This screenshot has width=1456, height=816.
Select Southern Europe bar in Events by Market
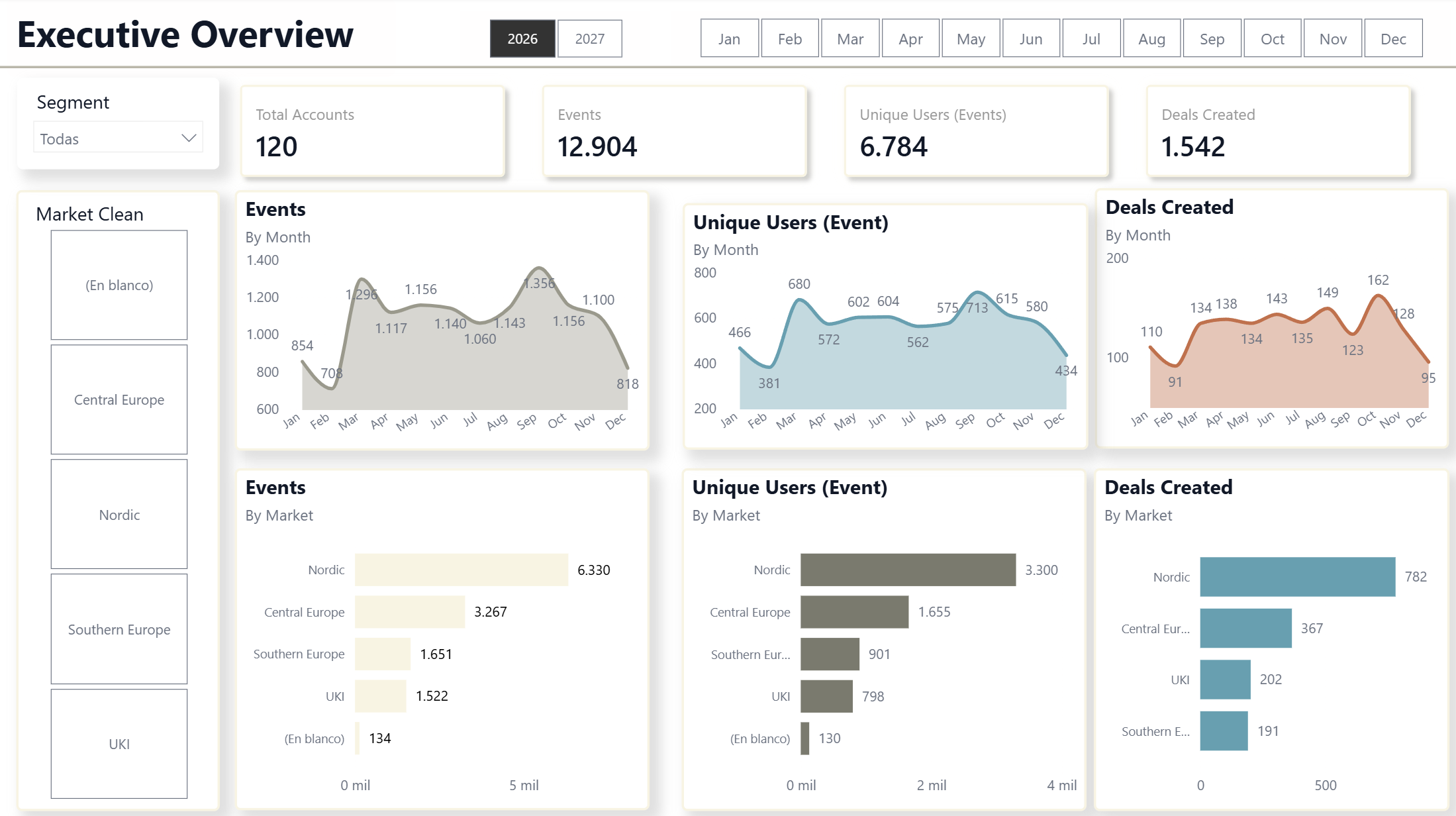pyautogui.click(x=383, y=654)
